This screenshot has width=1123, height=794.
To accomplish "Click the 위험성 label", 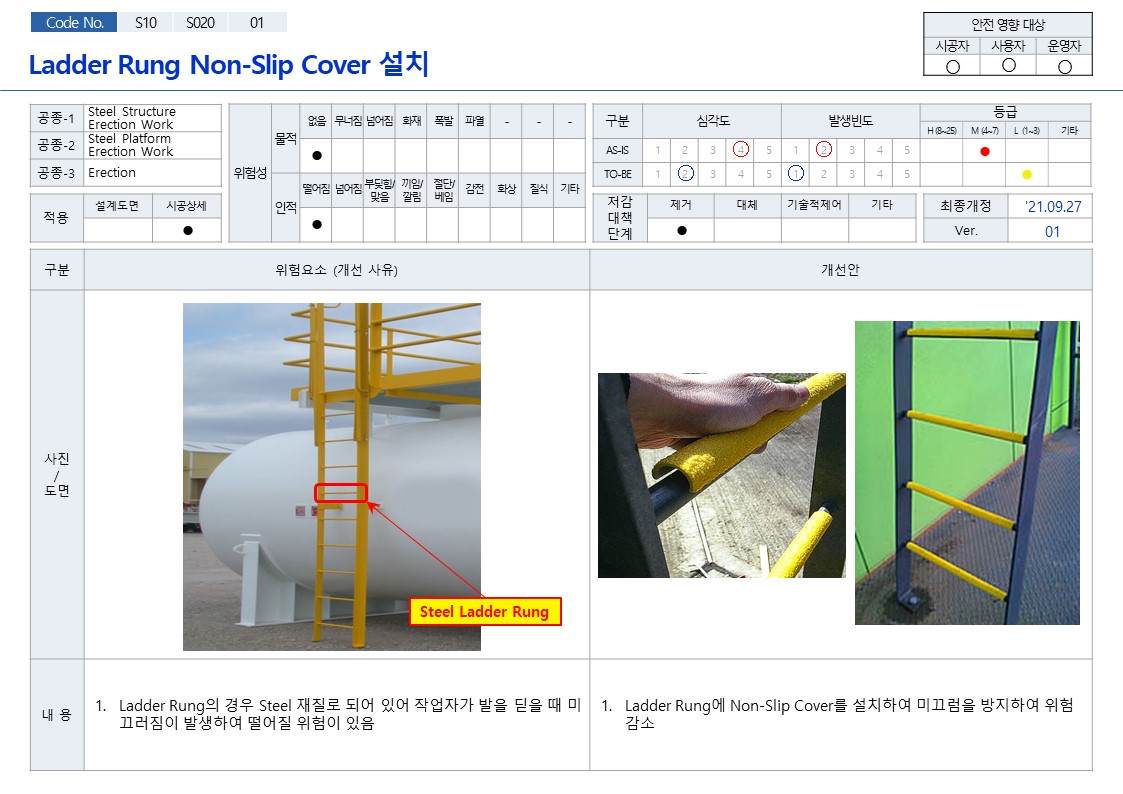I will point(250,173).
